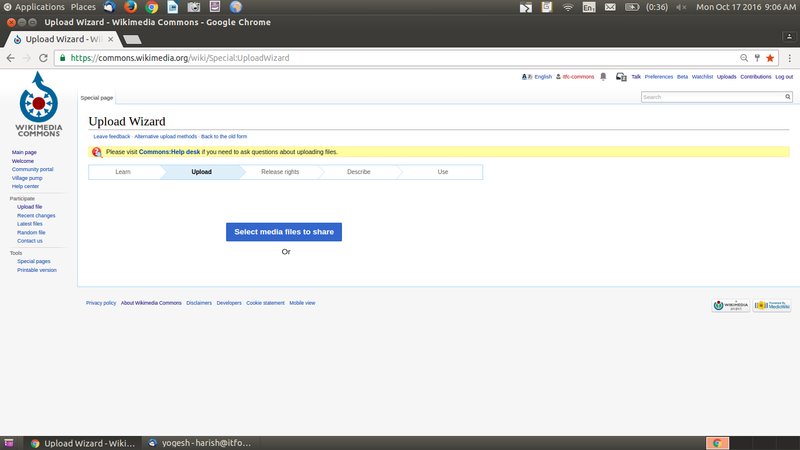Click the Chrome address bar URL
The image size is (800, 450).
(180, 58)
